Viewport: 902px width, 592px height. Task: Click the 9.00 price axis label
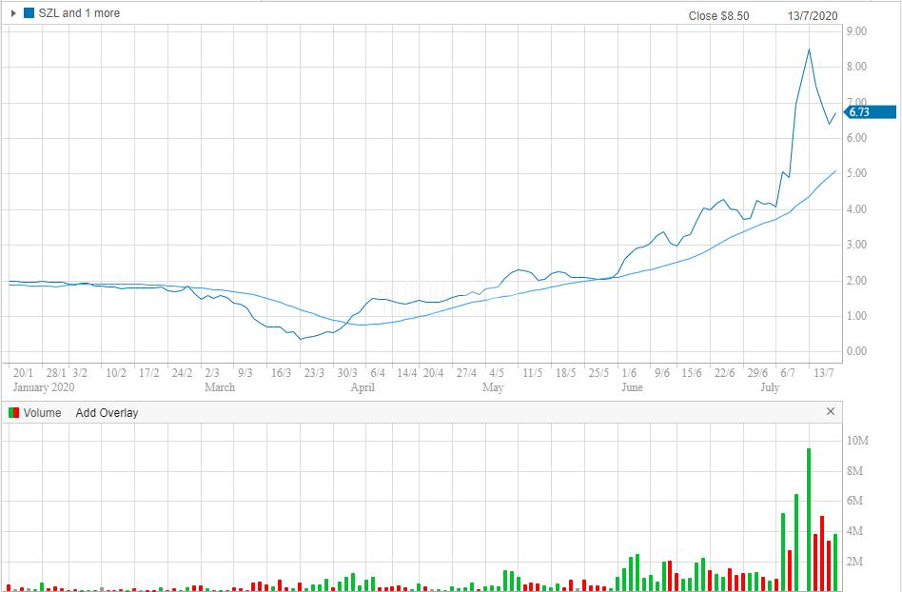[x=857, y=32]
